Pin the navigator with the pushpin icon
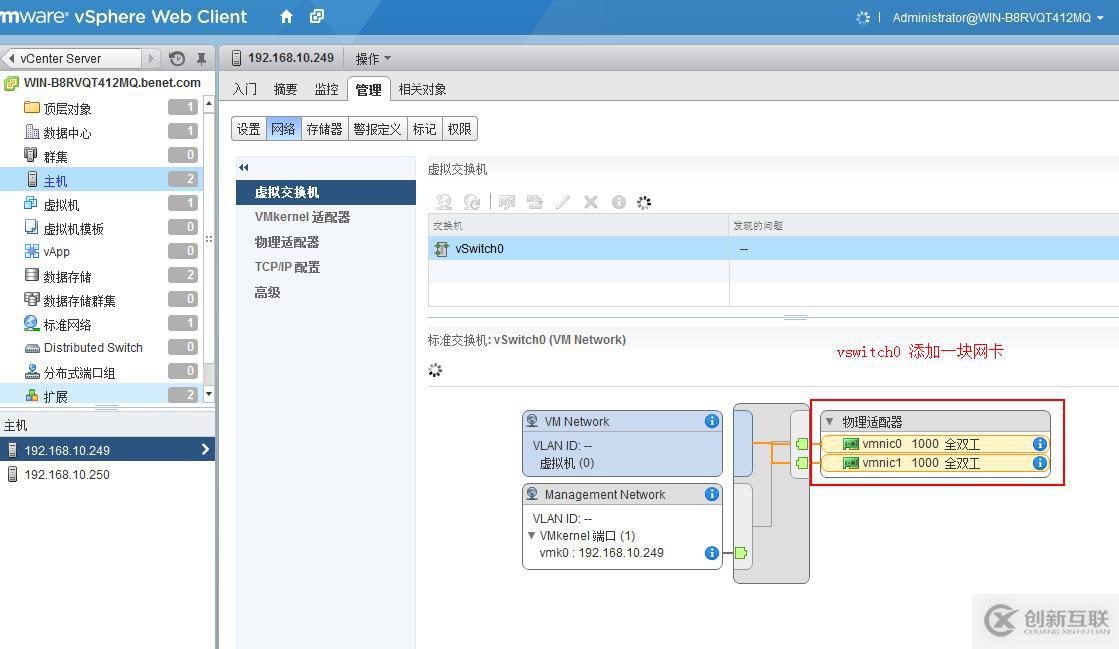The width and height of the screenshot is (1119, 649). click(201, 59)
